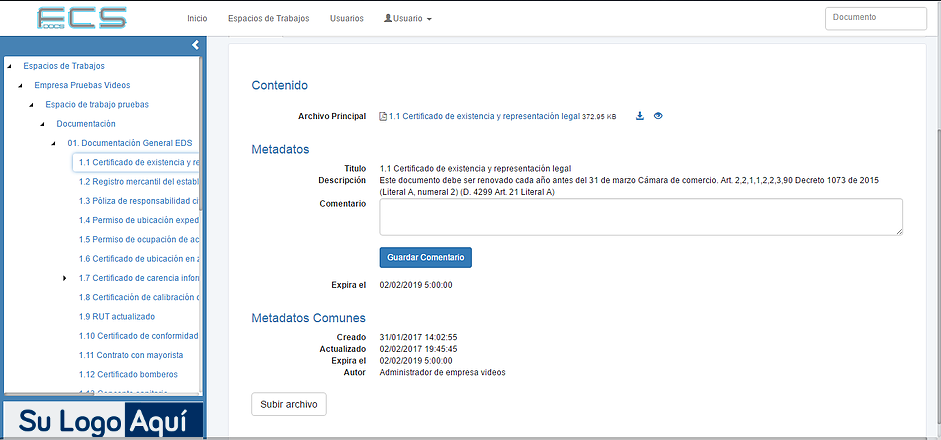The height and width of the screenshot is (440, 941).
Task: Click inside the Comentario text area
Action: (640, 216)
